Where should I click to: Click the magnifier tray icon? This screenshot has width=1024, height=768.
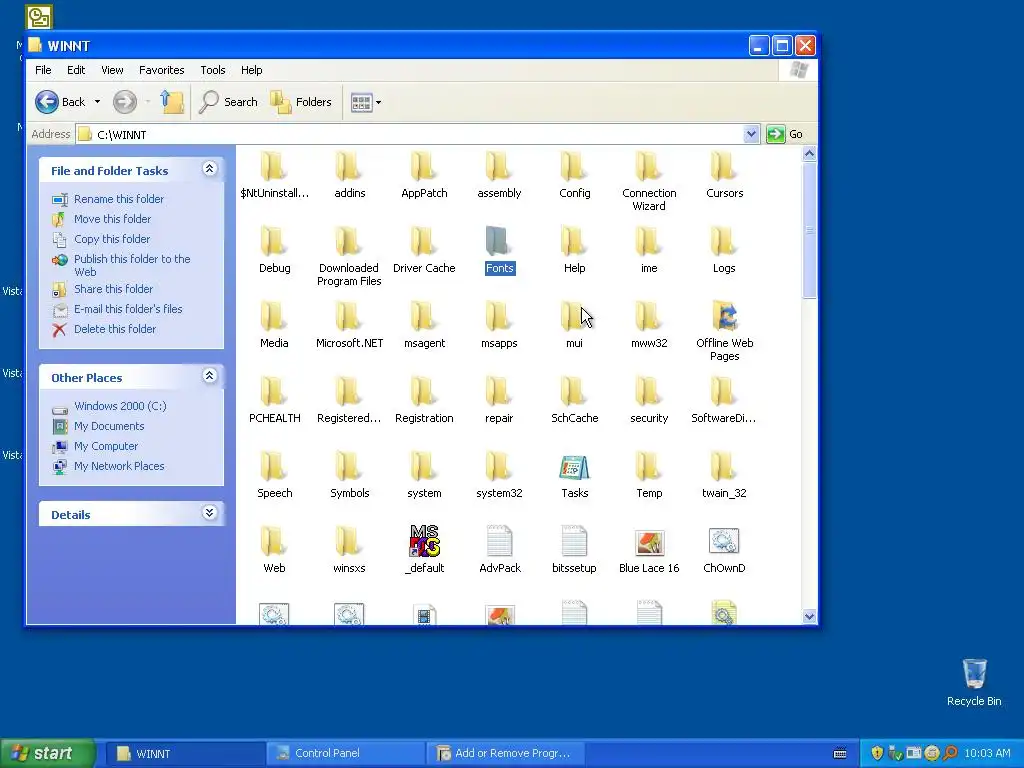tap(950, 753)
